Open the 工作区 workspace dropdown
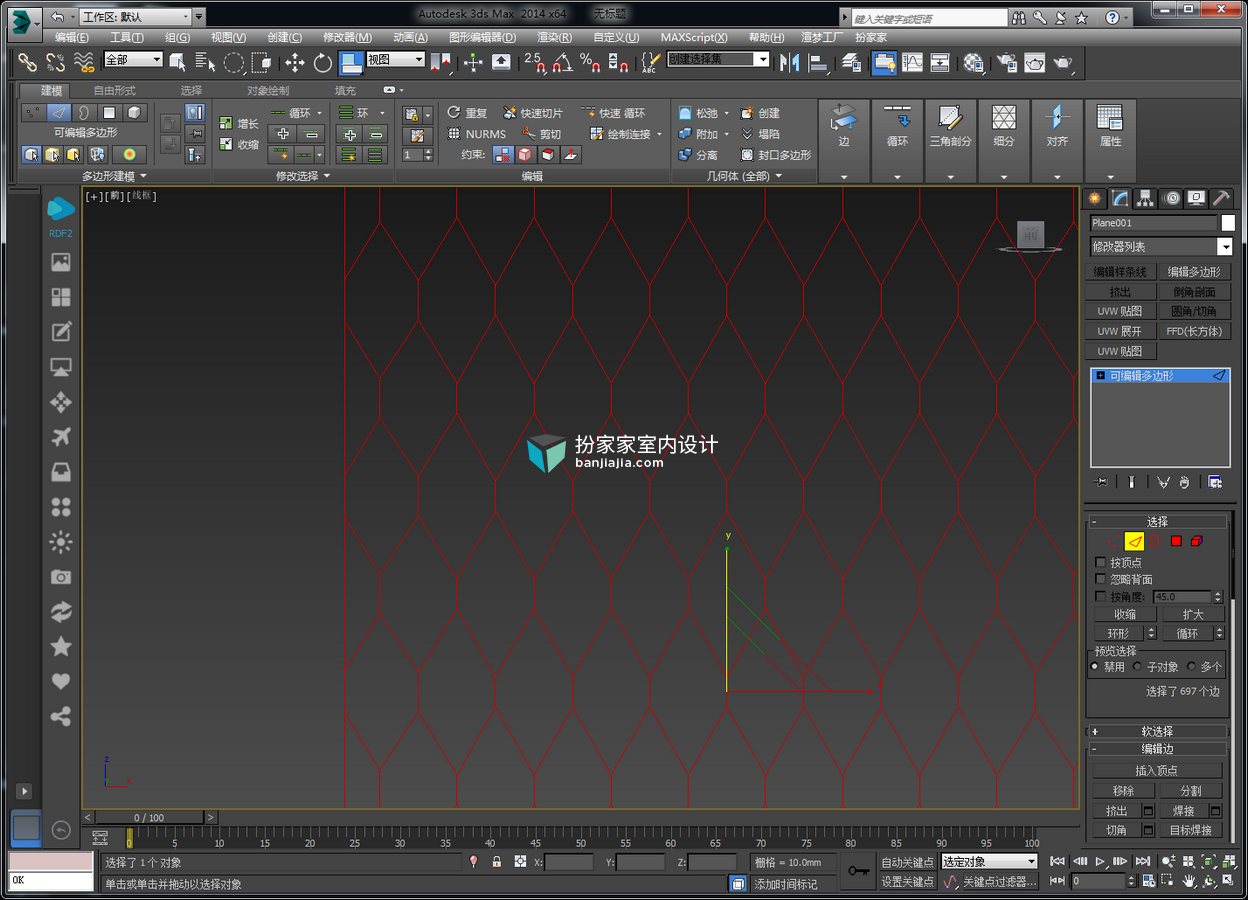Viewport: 1248px width, 900px height. 135,17
